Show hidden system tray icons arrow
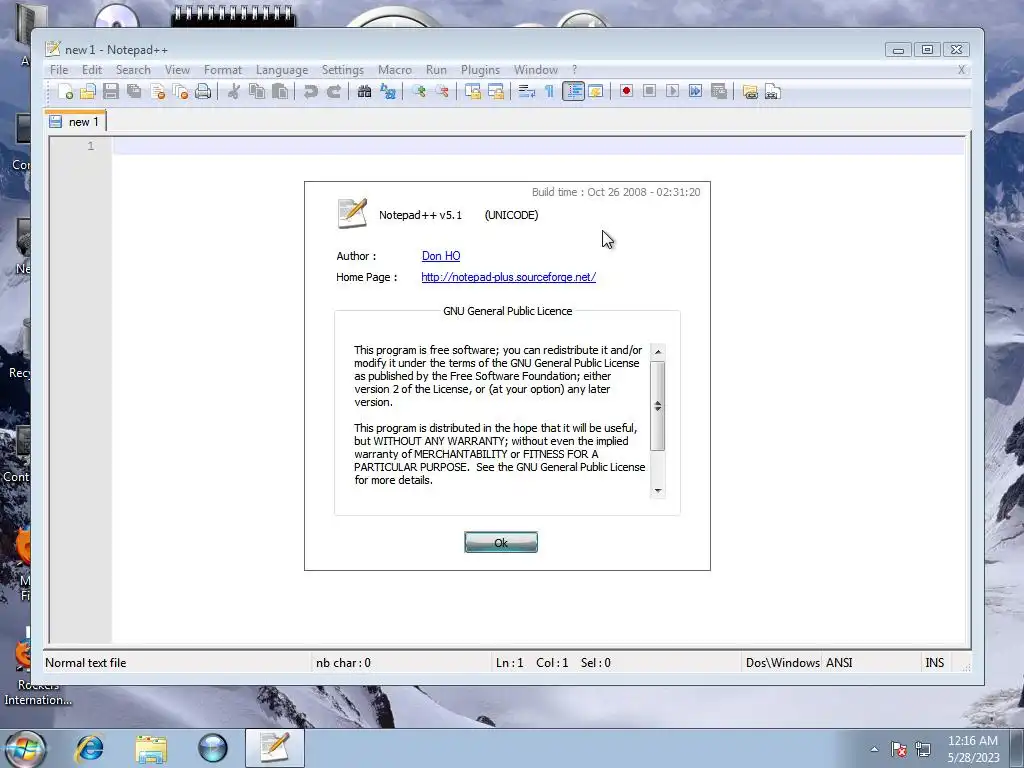 (874, 749)
